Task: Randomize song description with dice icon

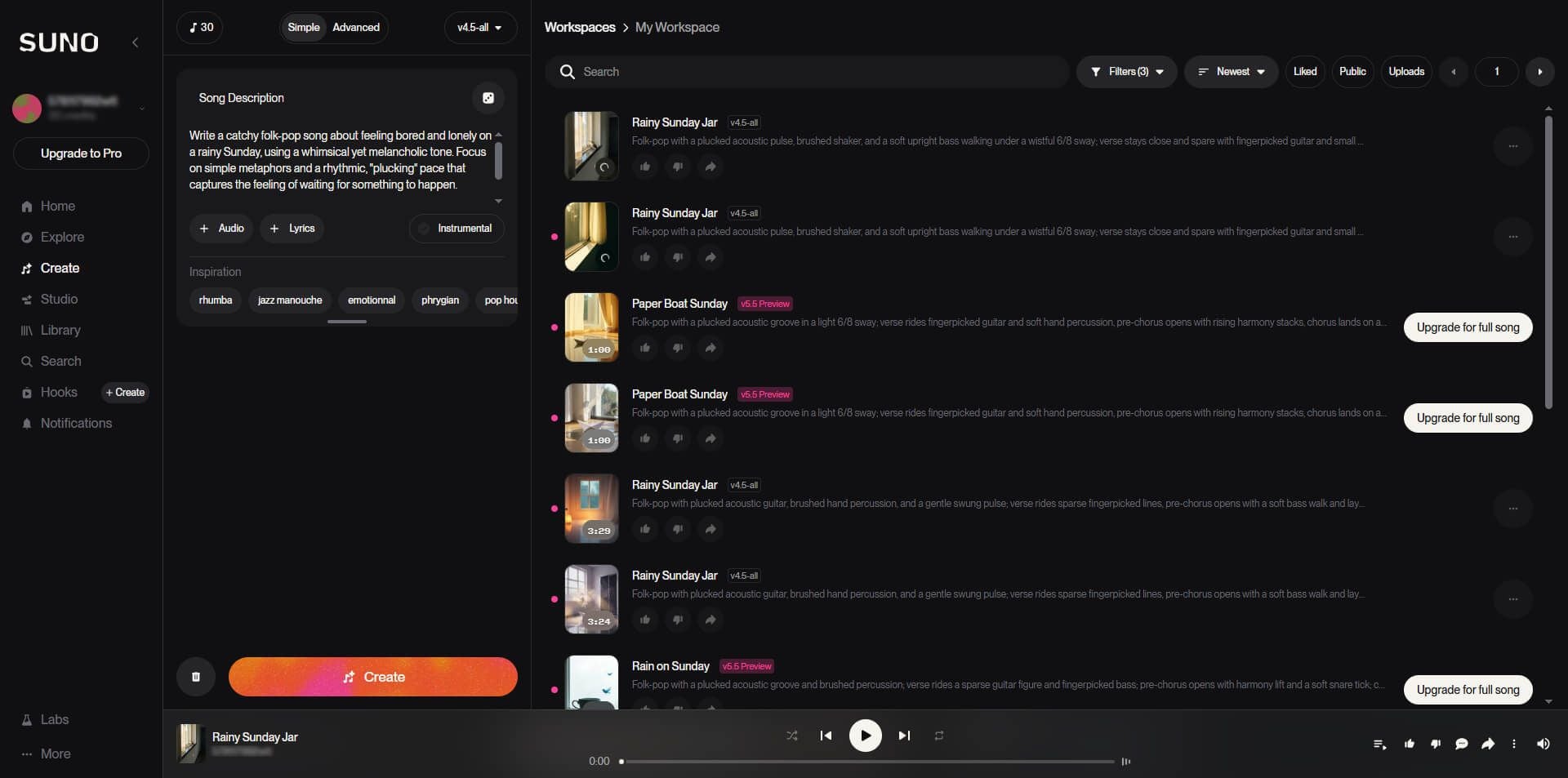Action: click(x=488, y=98)
